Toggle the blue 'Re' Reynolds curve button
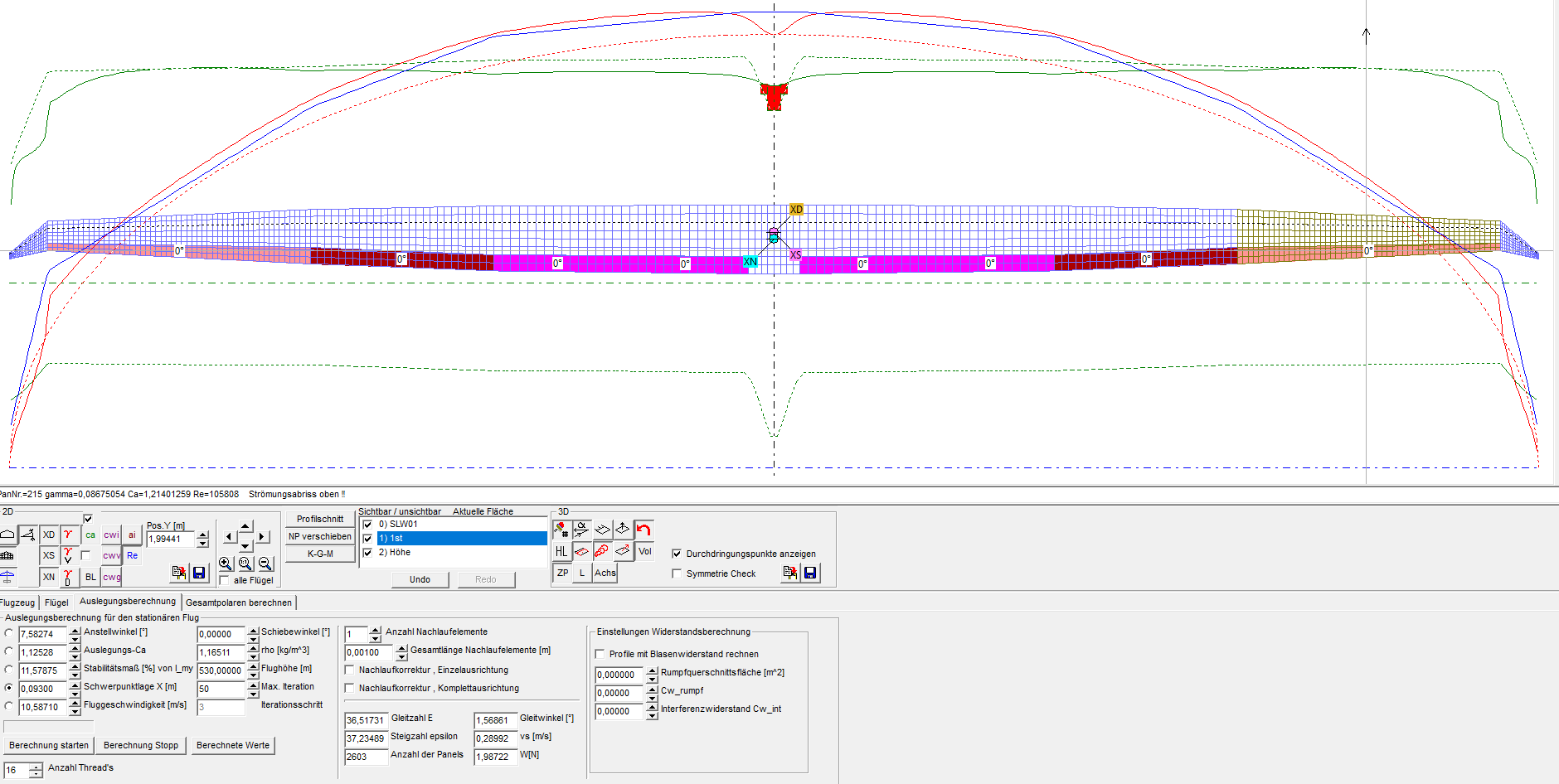1559x784 pixels. click(x=133, y=555)
